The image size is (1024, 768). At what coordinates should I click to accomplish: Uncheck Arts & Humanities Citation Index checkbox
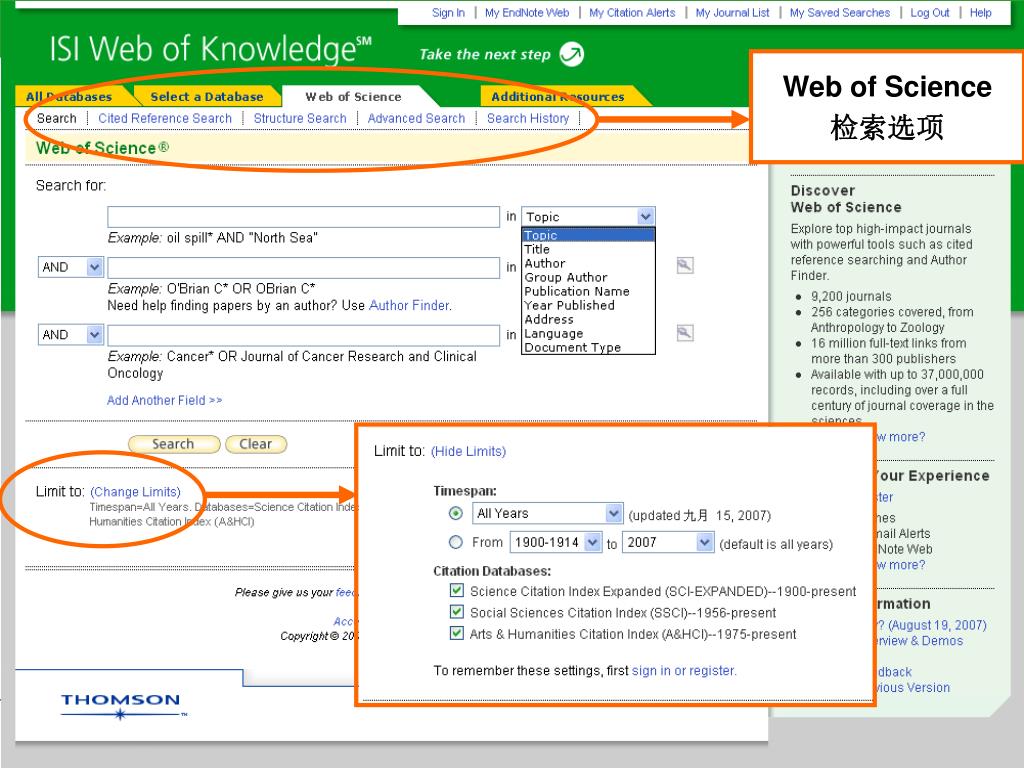pos(456,633)
